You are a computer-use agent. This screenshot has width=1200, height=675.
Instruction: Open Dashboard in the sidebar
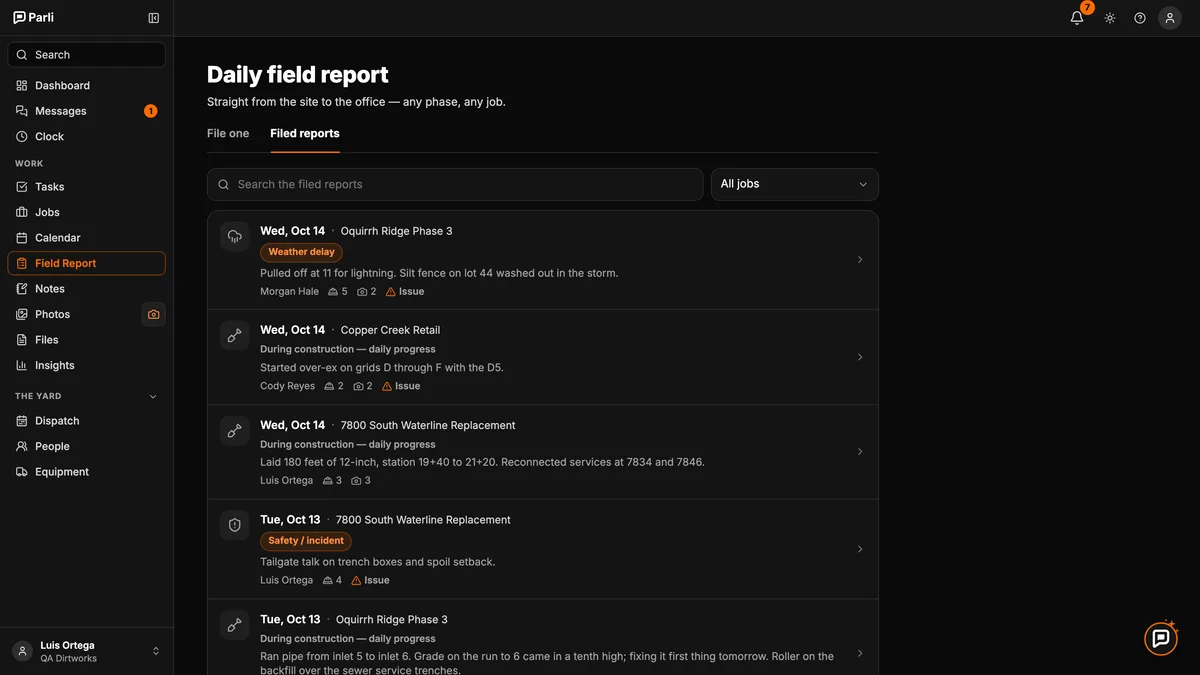pyautogui.click(x=86, y=86)
